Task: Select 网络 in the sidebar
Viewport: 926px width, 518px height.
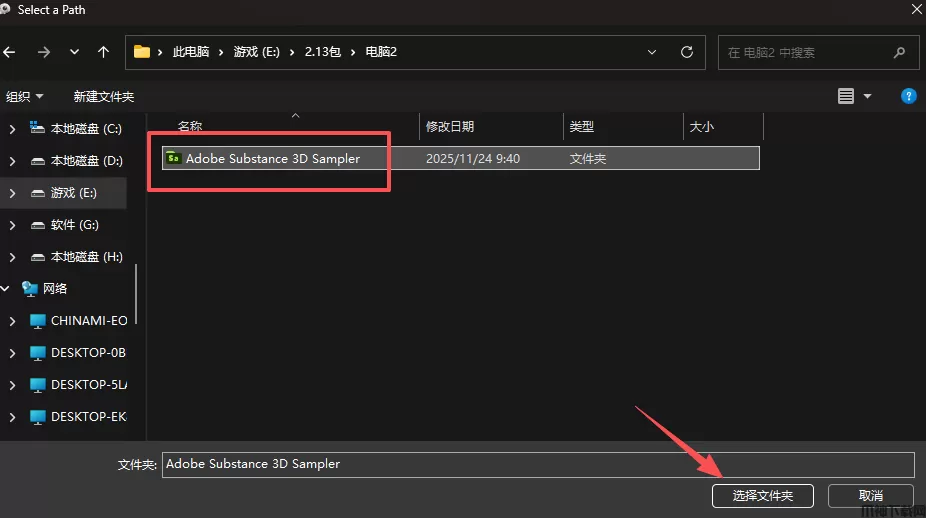Action: pyautogui.click(x=55, y=288)
